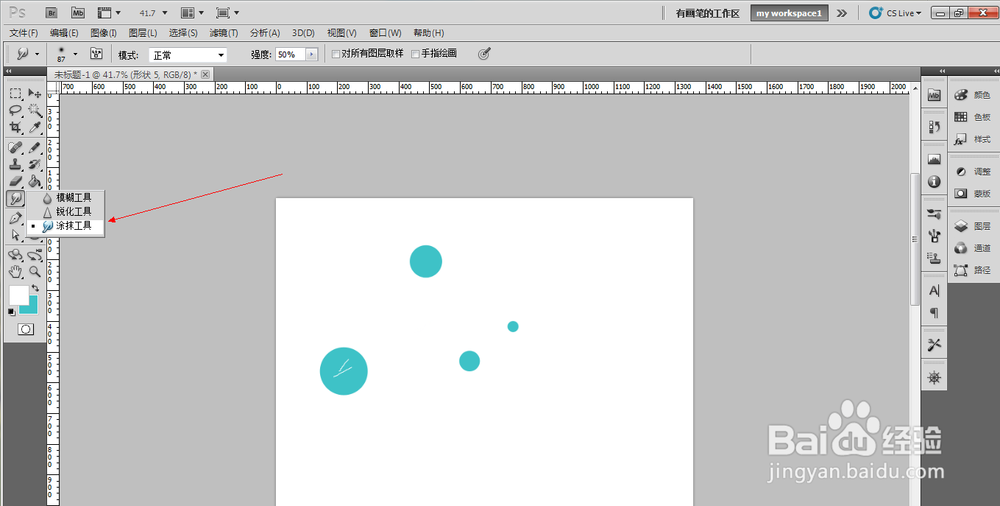Select the Zoom magnifier tool
Viewport: 1000px width, 506px height.
point(34,272)
